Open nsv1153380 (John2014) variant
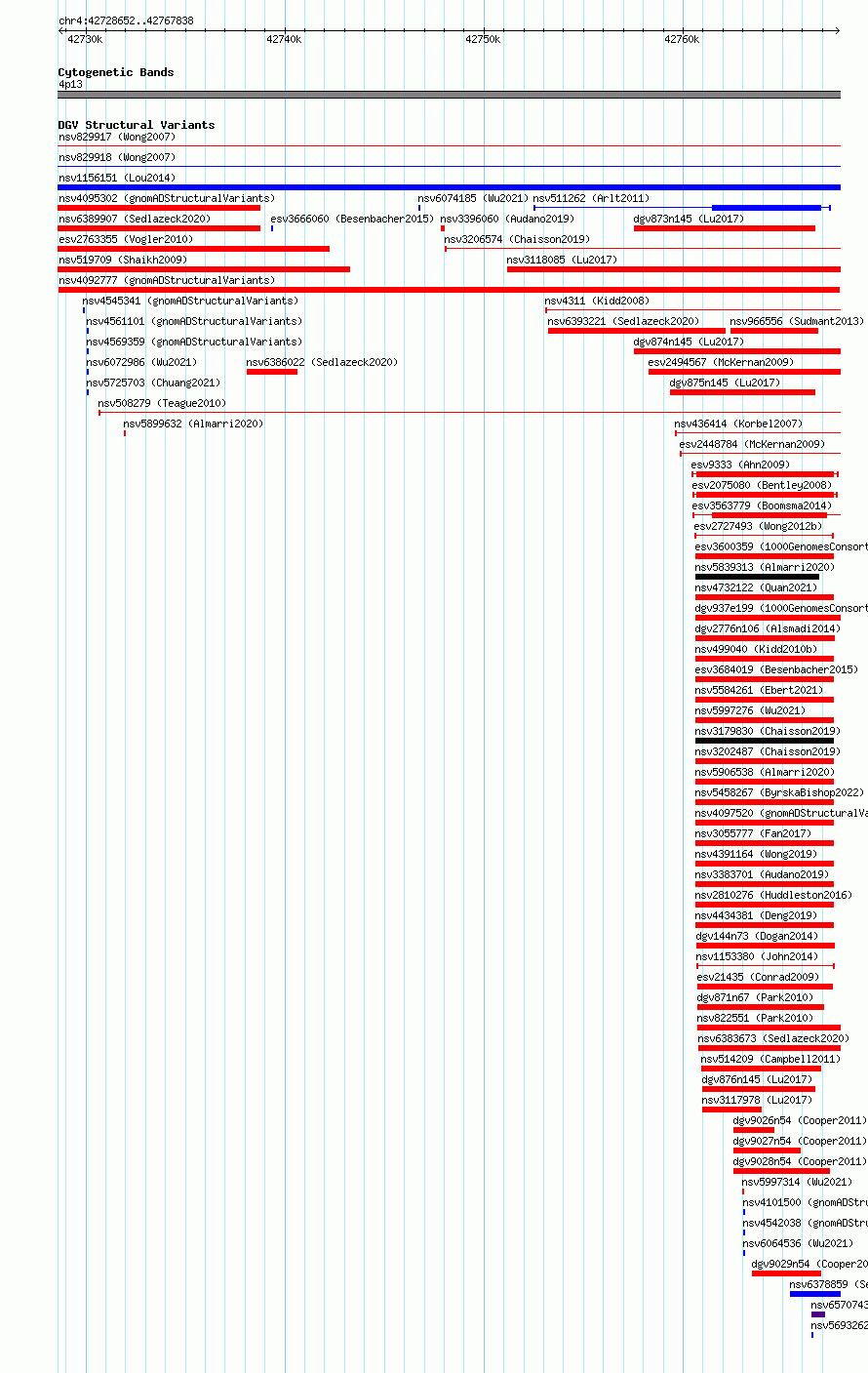 coord(758,956)
